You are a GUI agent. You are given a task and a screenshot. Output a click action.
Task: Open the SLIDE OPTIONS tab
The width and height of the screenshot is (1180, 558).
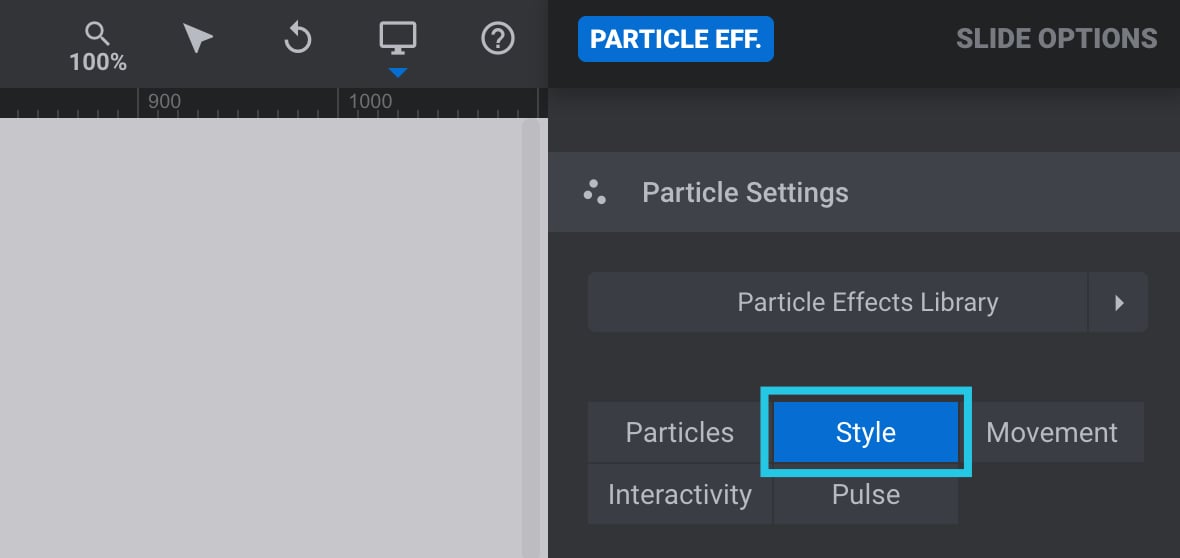pos(1057,38)
